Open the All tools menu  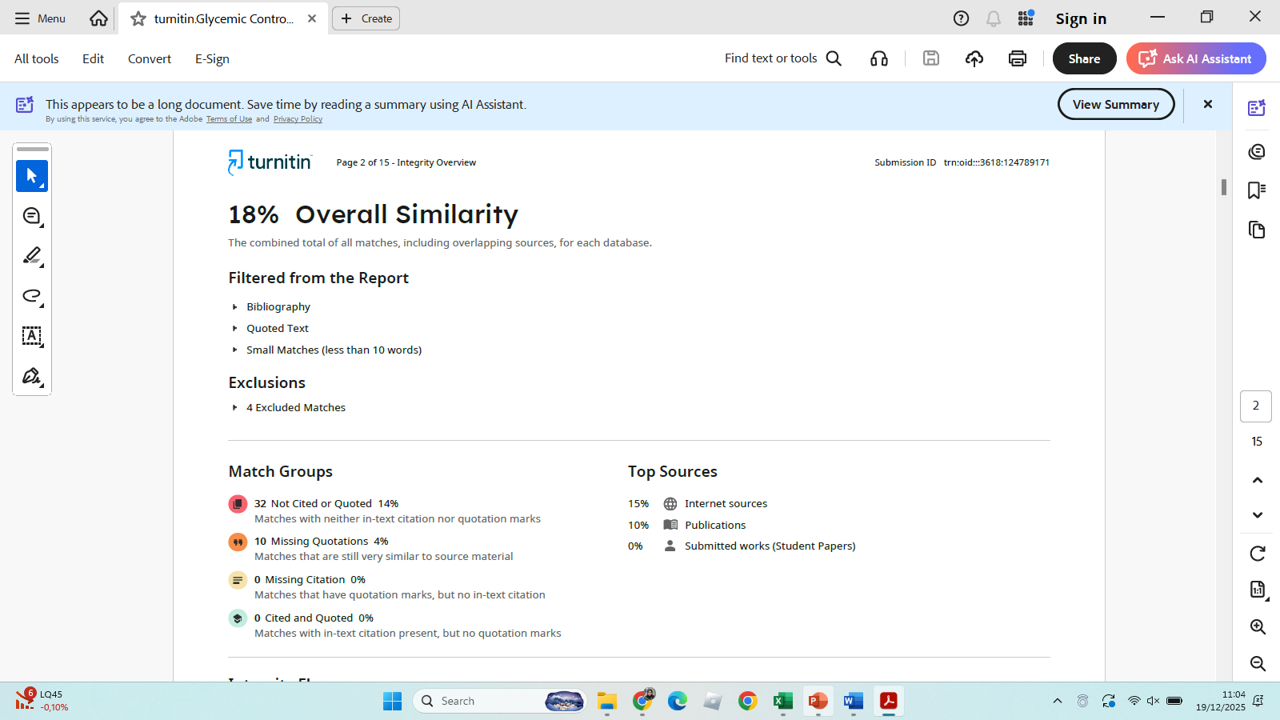coord(36,59)
